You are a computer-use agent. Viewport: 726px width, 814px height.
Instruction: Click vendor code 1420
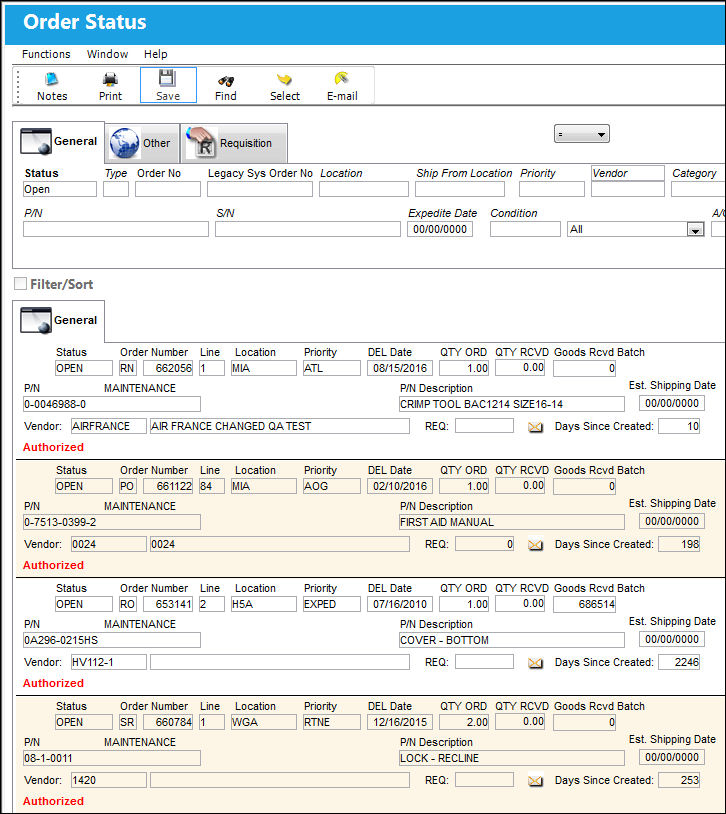tap(109, 780)
